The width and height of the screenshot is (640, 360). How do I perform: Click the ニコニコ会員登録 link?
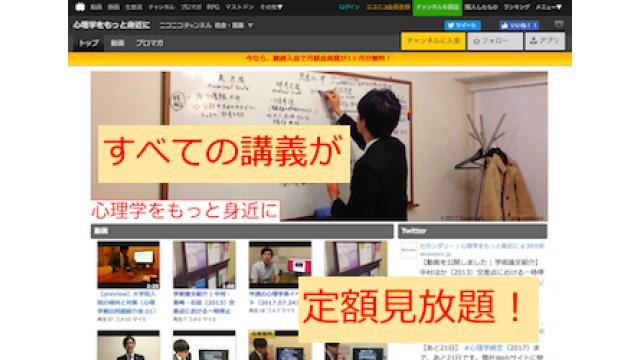[388, 7]
